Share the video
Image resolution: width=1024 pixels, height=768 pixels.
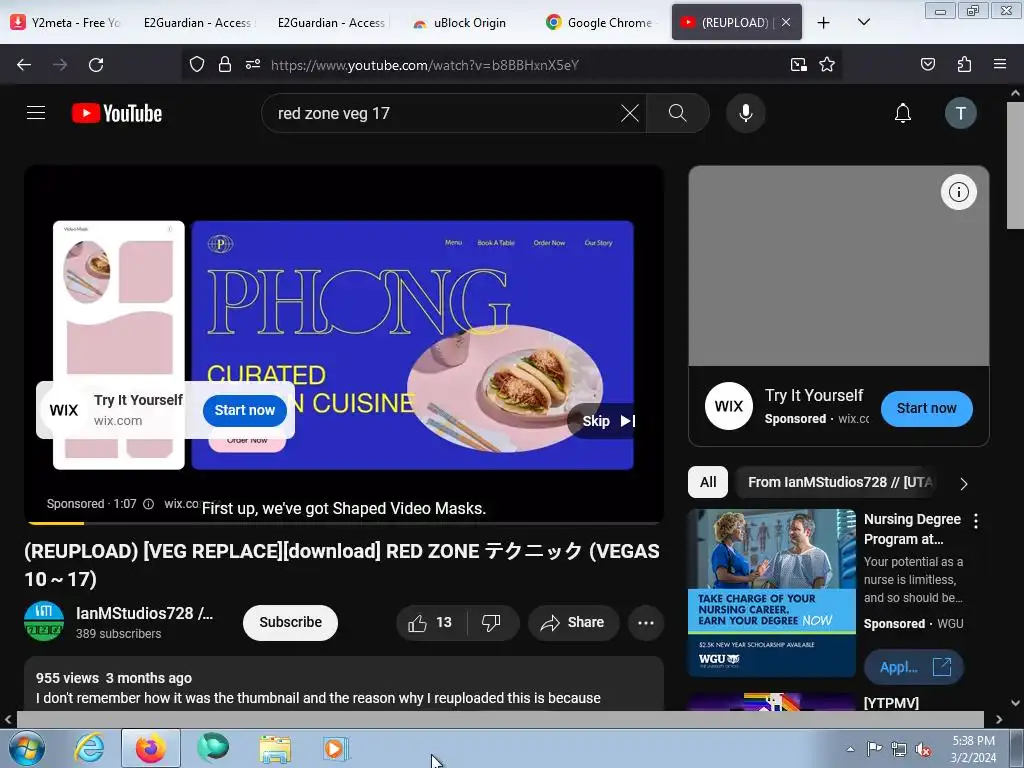pos(573,622)
